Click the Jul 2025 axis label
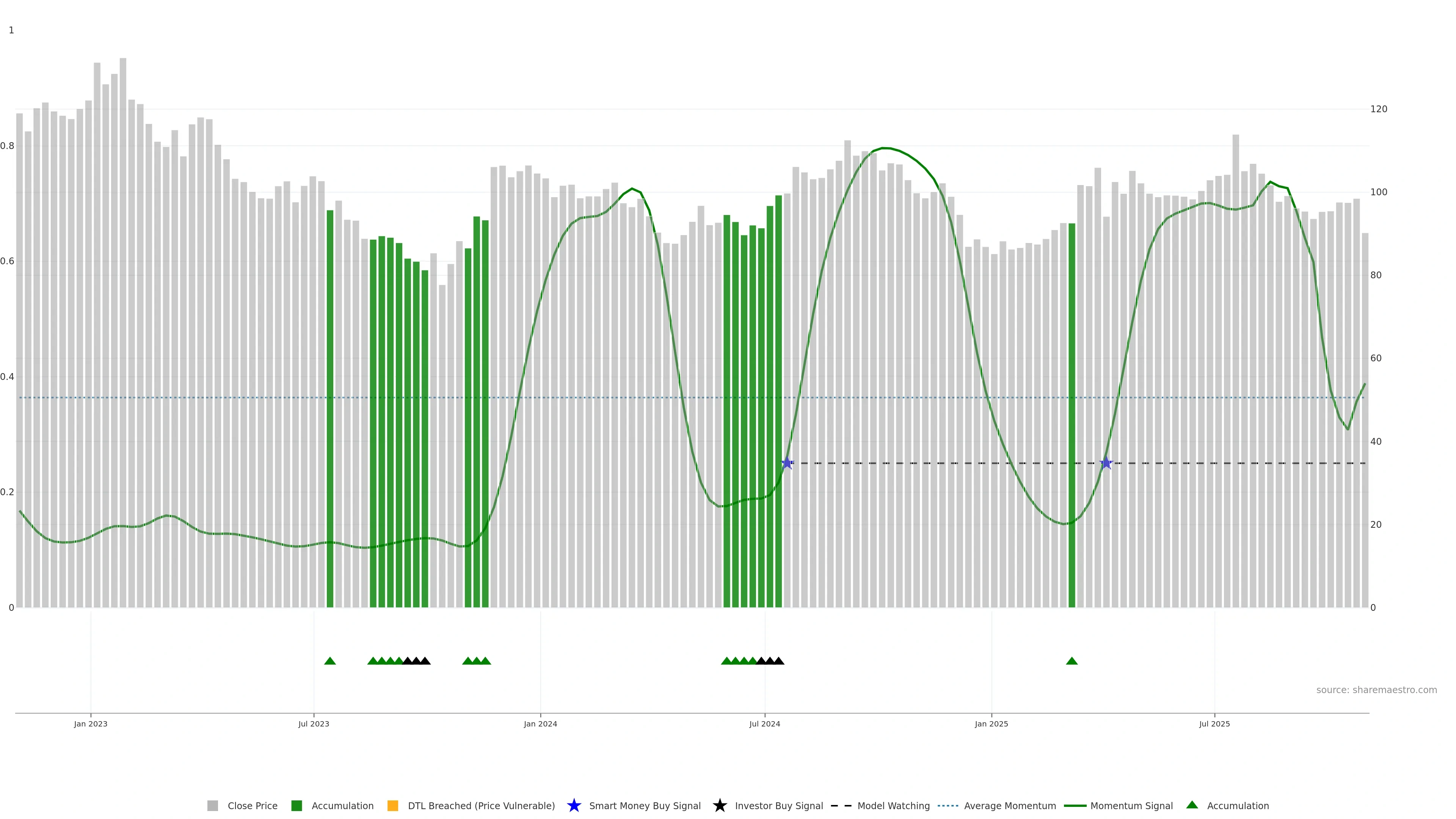Viewport: 1456px width, 819px height. pyautogui.click(x=1214, y=724)
